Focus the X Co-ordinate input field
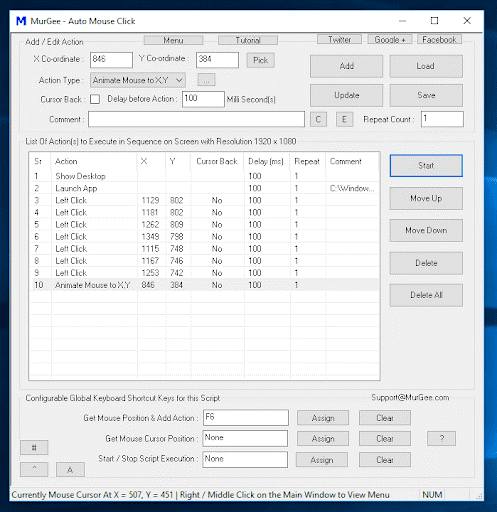497x512 pixels. coord(111,60)
